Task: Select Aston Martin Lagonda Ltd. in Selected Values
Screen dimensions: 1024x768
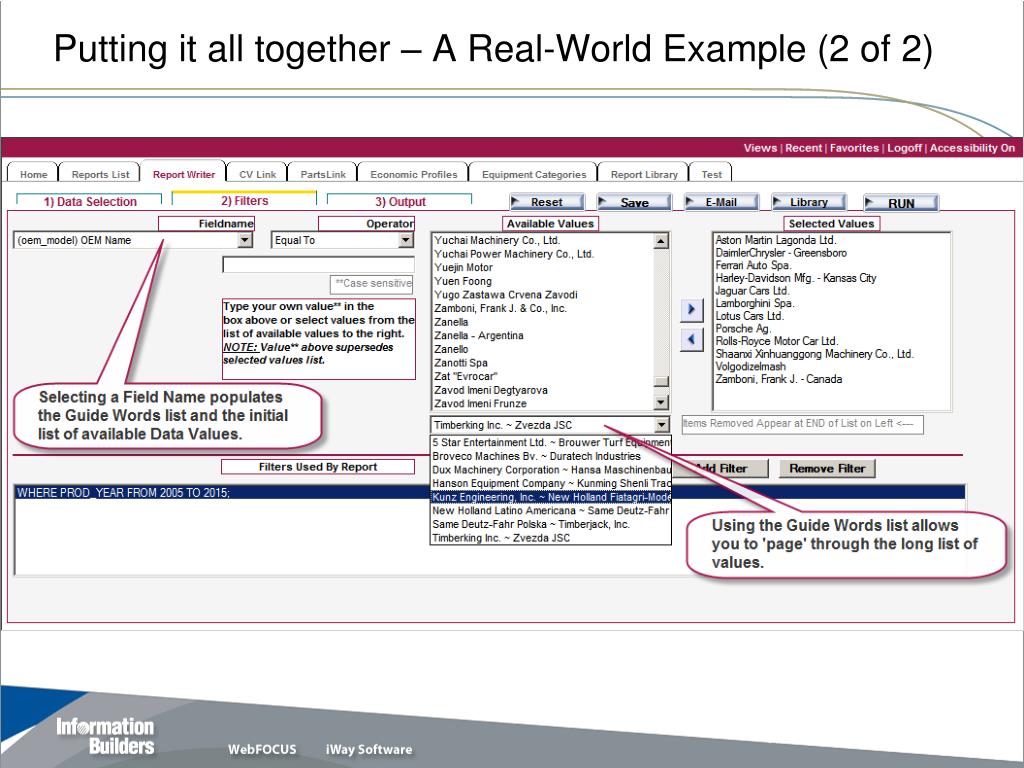Action: pyautogui.click(x=776, y=240)
